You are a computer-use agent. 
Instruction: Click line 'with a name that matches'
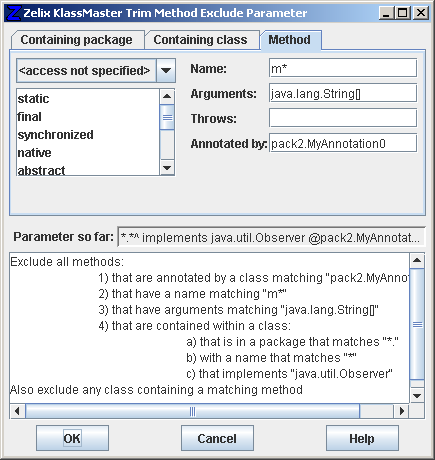pyautogui.click(x=271, y=358)
